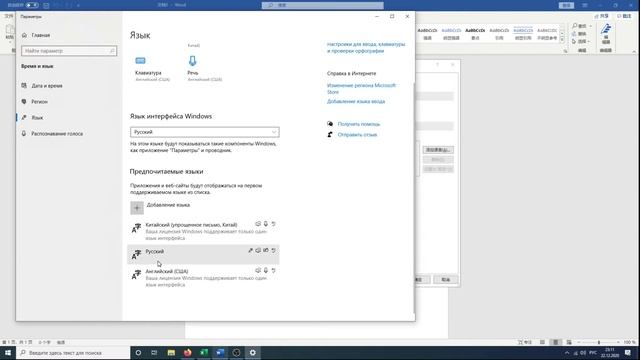Expand the Windows interface language dropdown Русский

click(x=204, y=132)
